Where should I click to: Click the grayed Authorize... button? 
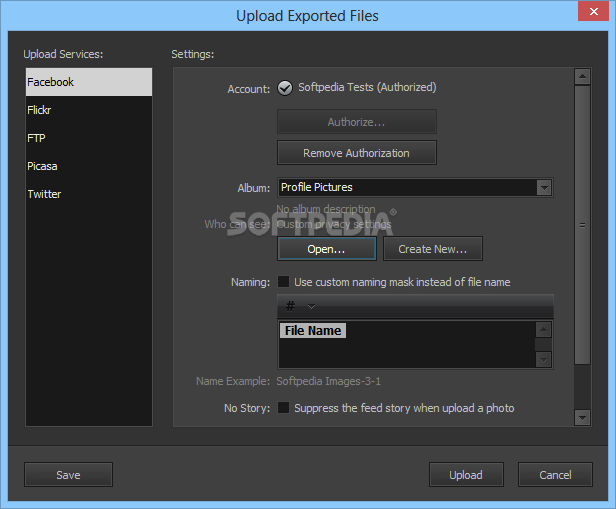pos(357,122)
